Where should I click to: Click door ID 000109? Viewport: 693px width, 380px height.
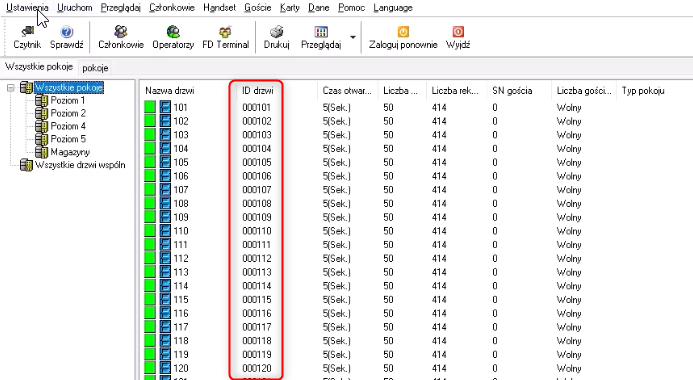(257, 217)
